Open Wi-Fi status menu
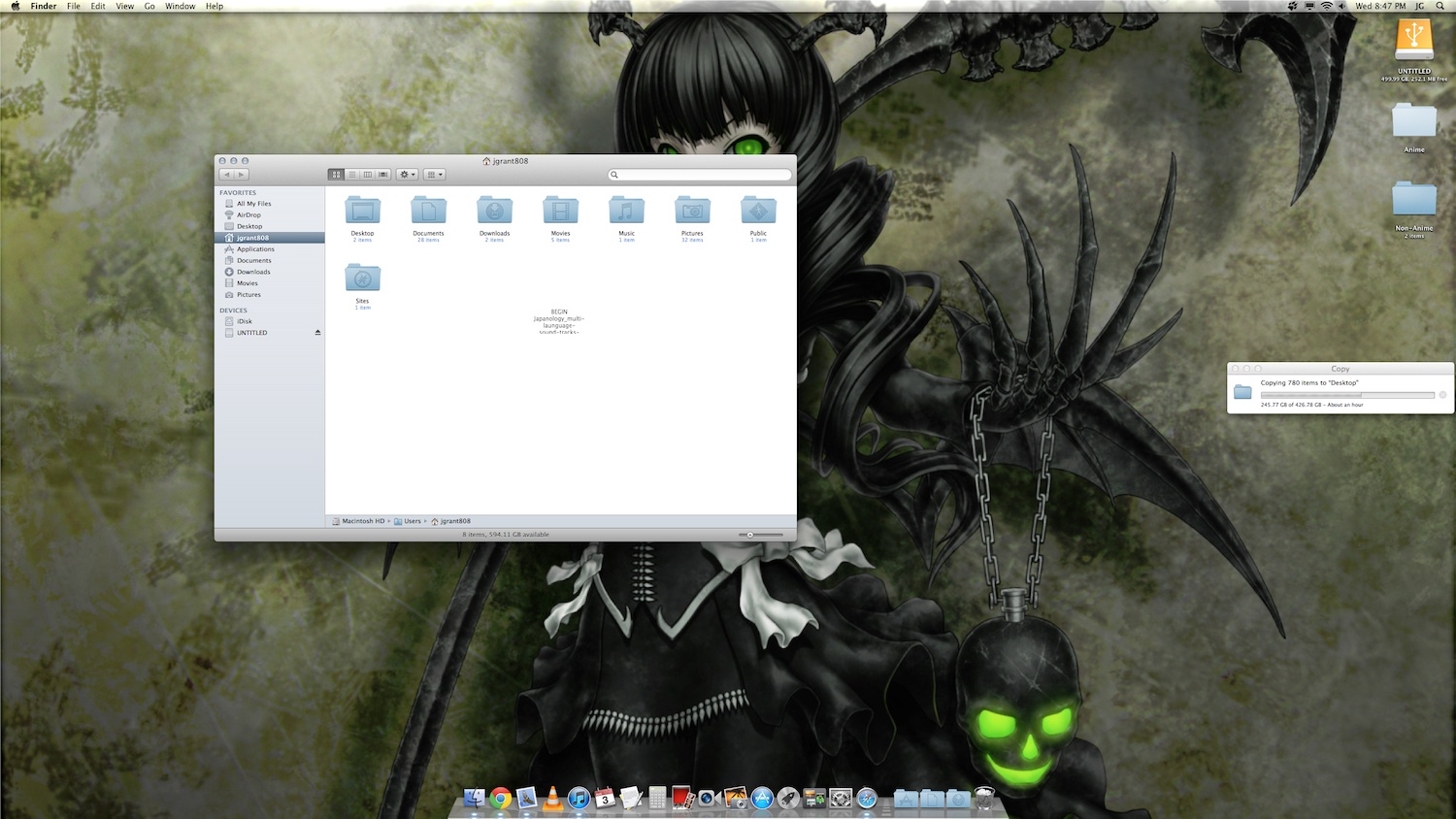This screenshot has height=819, width=1456. pyautogui.click(x=1326, y=6)
